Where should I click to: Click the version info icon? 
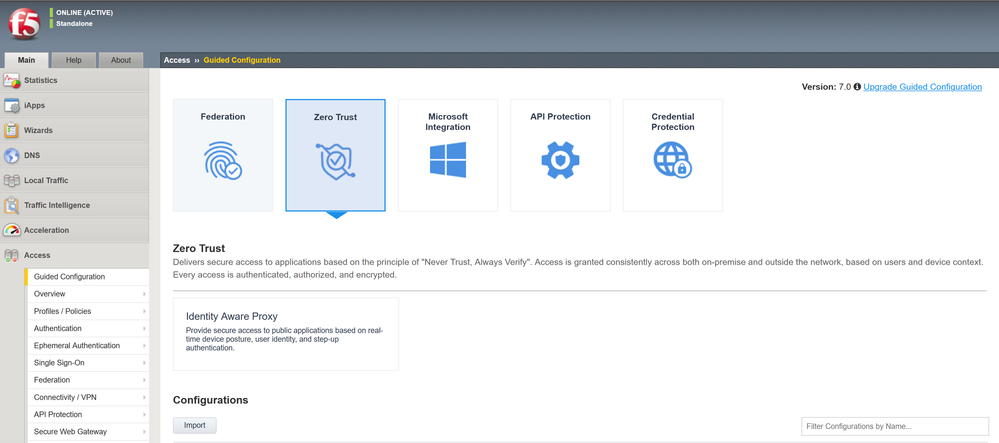point(857,87)
